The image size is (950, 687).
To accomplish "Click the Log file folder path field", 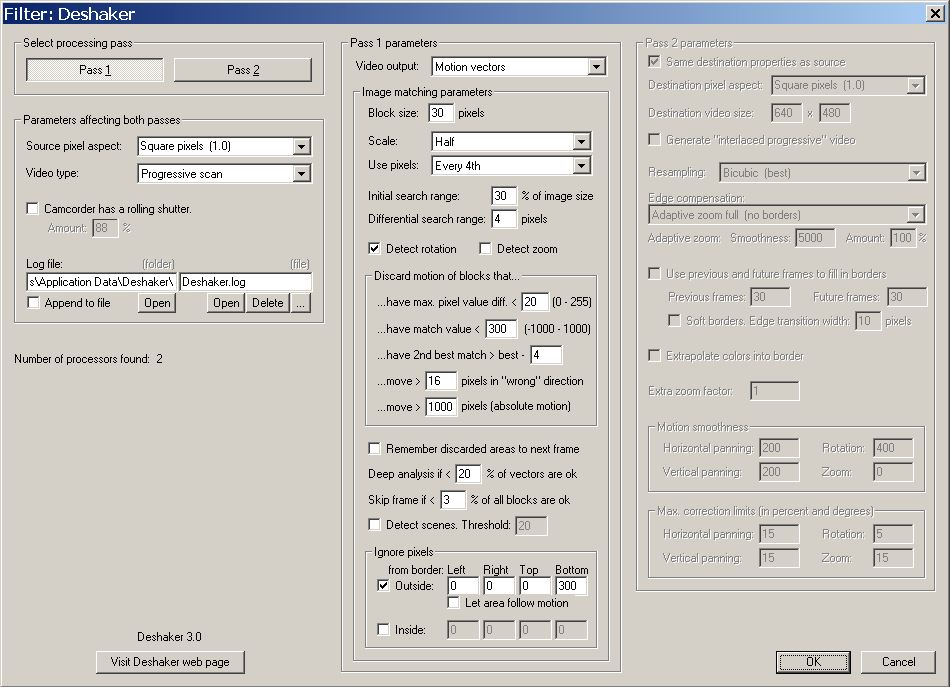I will 101,282.
